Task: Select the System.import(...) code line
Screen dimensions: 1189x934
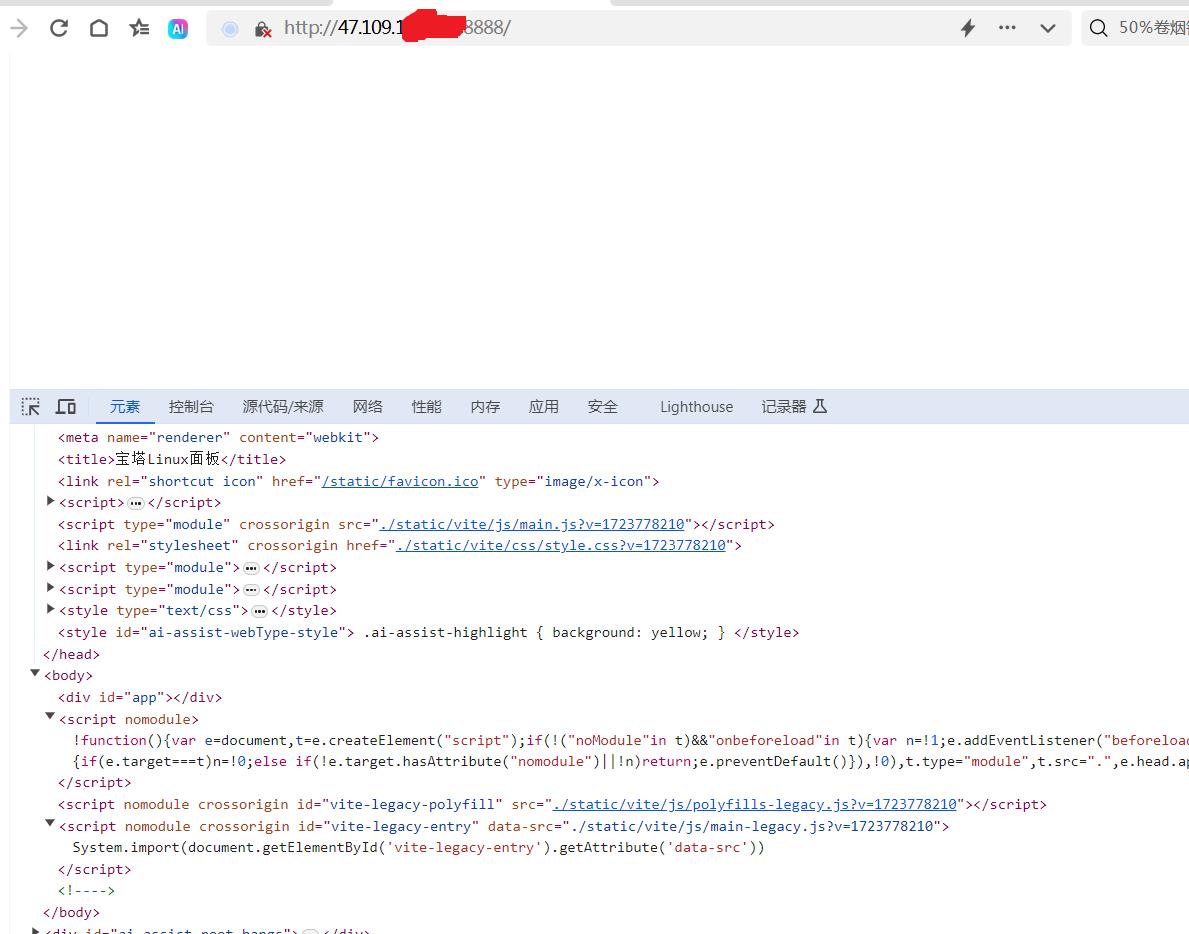Action: tap(419, 848)
